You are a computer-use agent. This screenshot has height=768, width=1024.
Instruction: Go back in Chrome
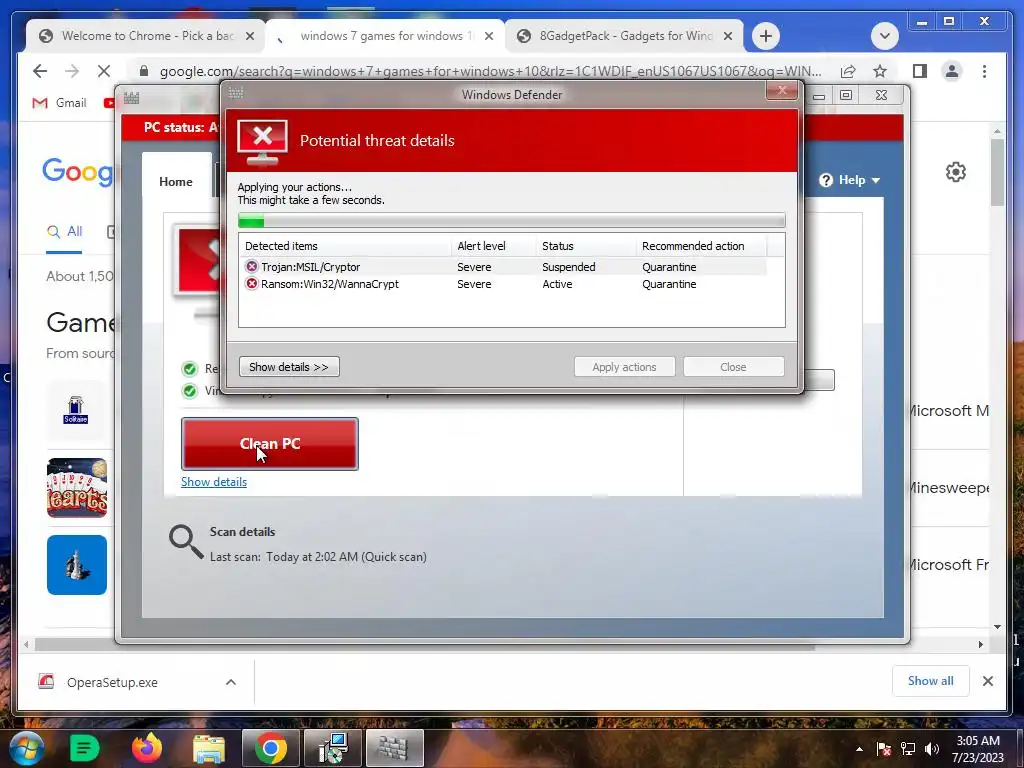pyautogui.click(x=40, y=71)
